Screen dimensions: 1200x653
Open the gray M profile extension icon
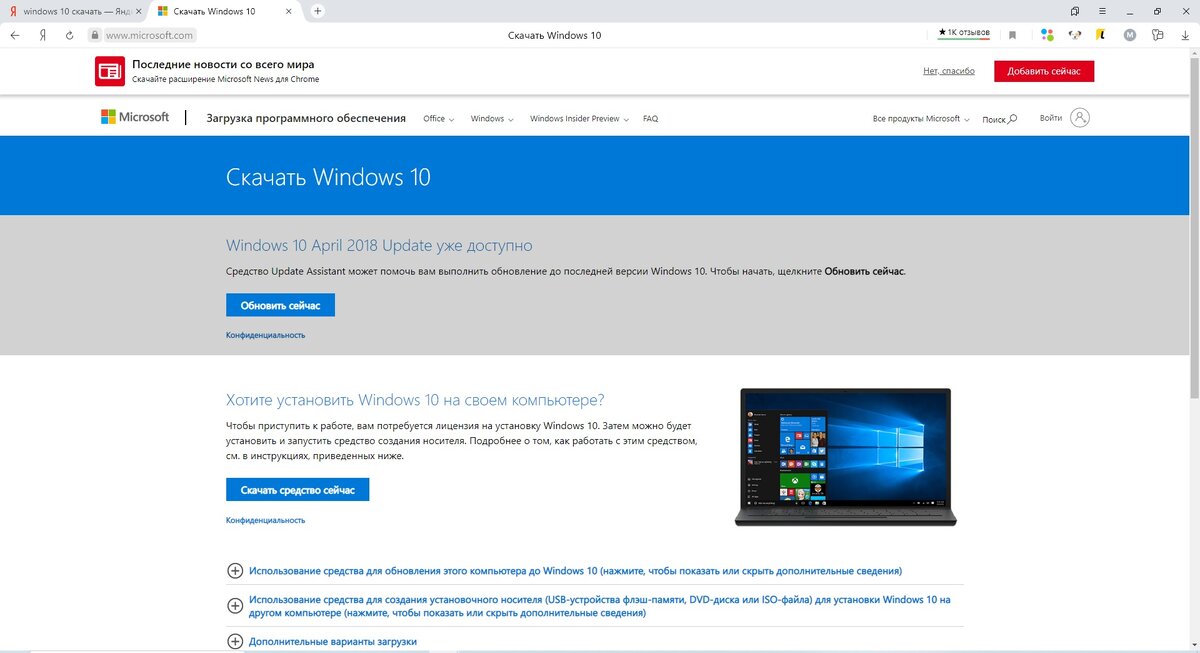click(x=1130, y=35)
